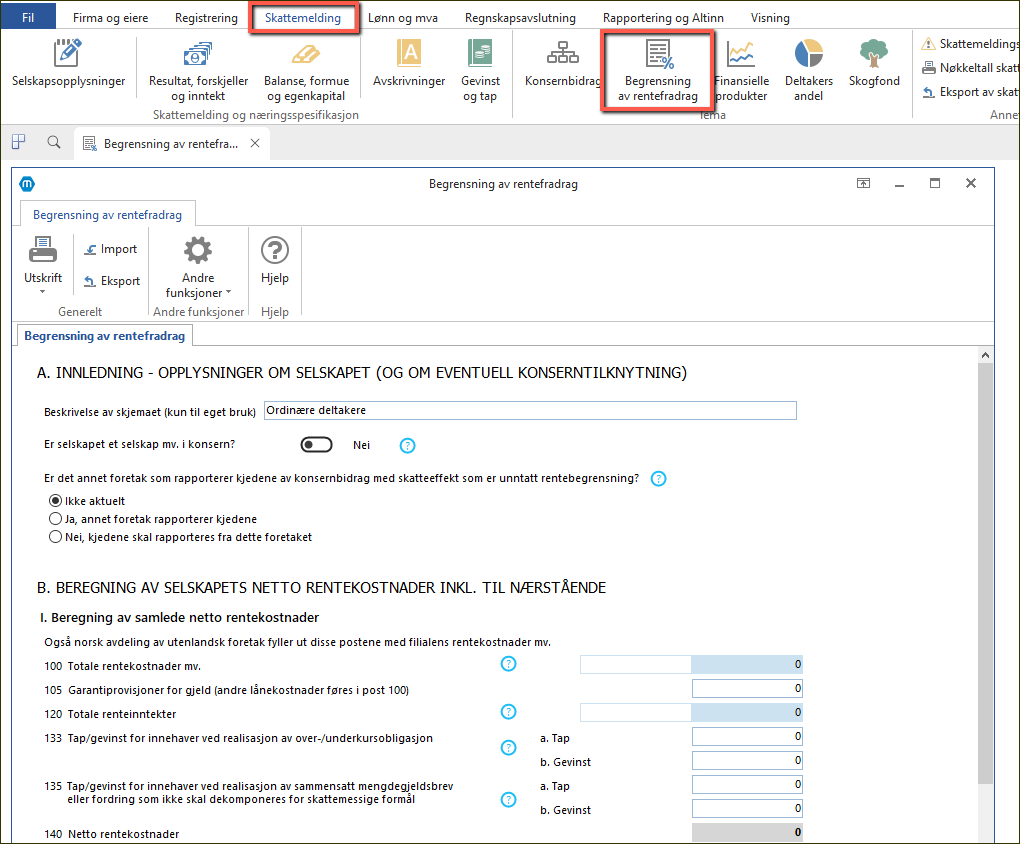Click post 135 a. Tap field
The image size is (1020, 844).
tap(747, 785)
